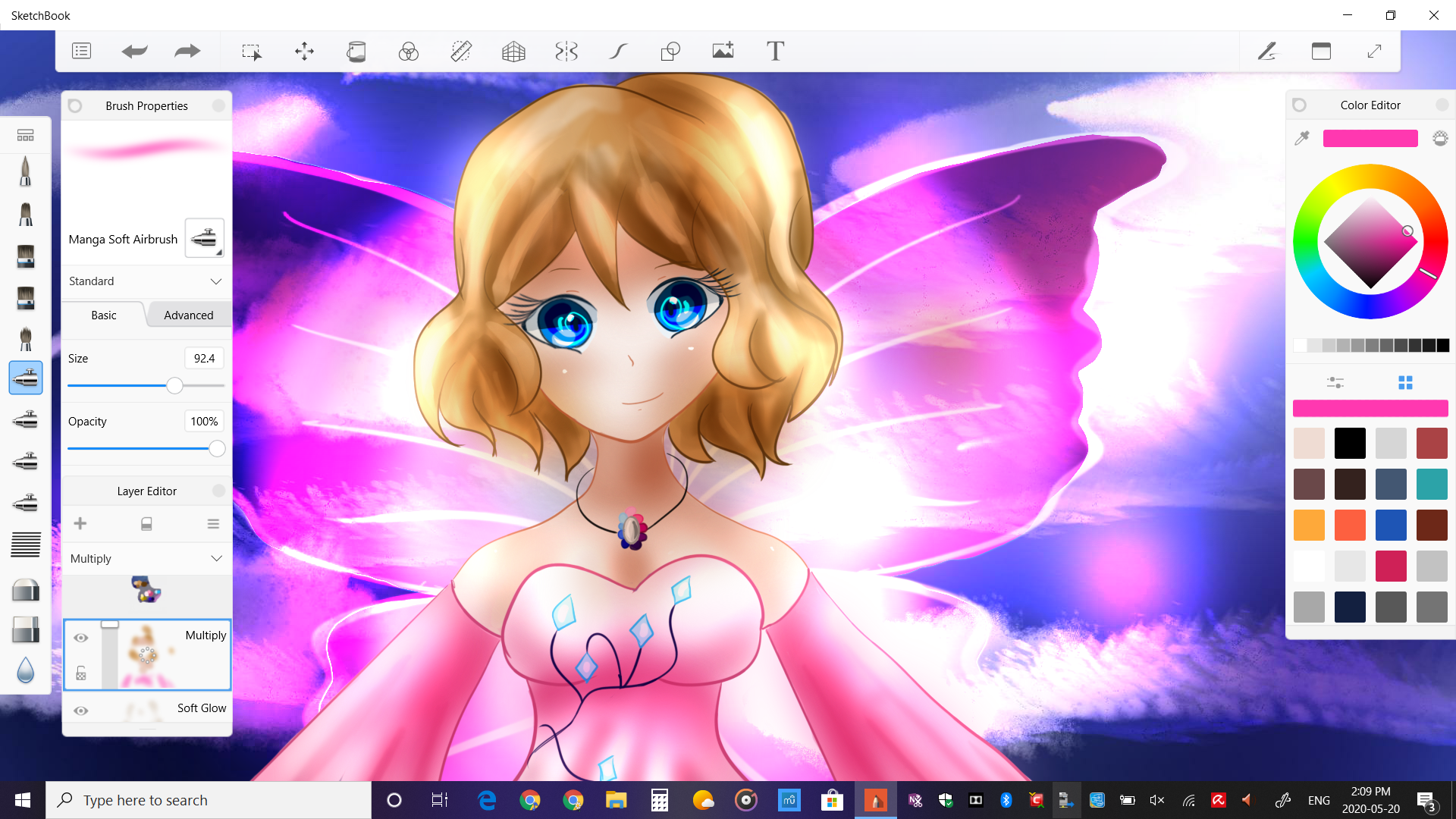Screen dimensions: 1456x819
Task: Select the rectangular Selection tool
Action: point(251,52)
